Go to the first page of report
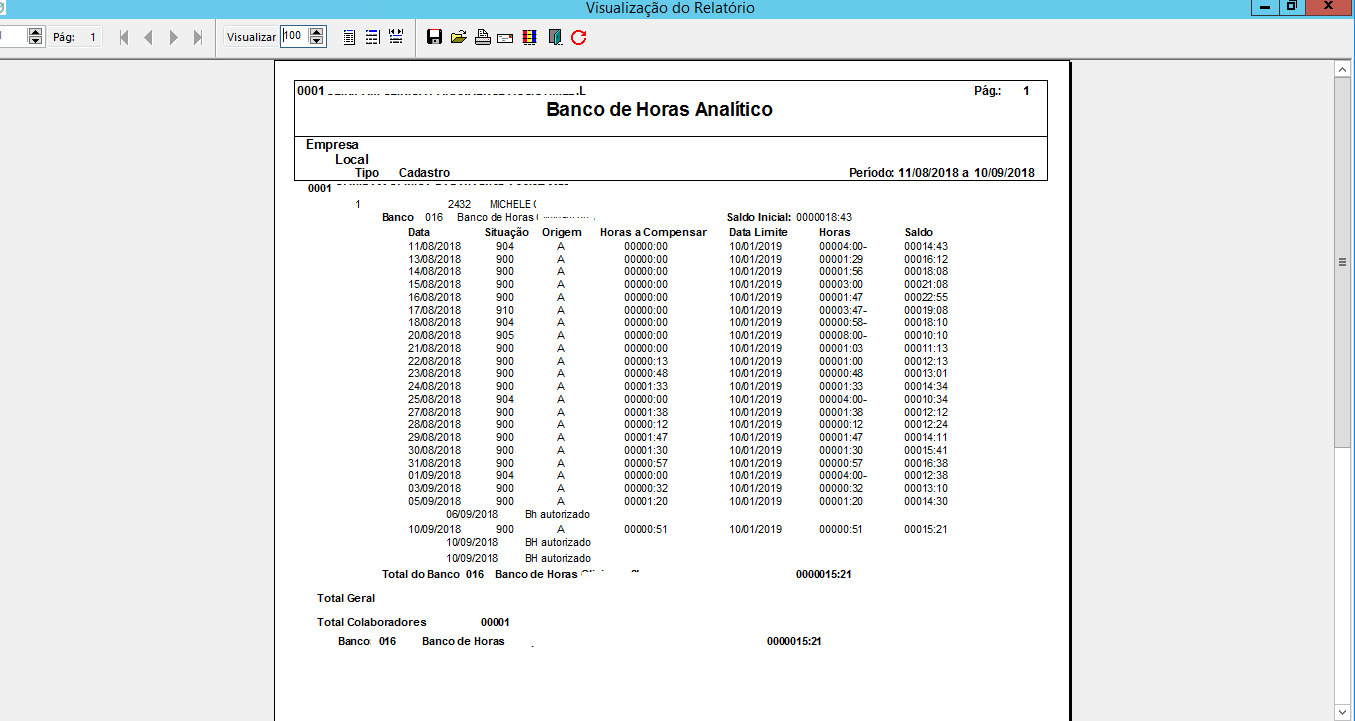Screen dimensions: 1355x721 pyautogui.click(x=124, y=37)
